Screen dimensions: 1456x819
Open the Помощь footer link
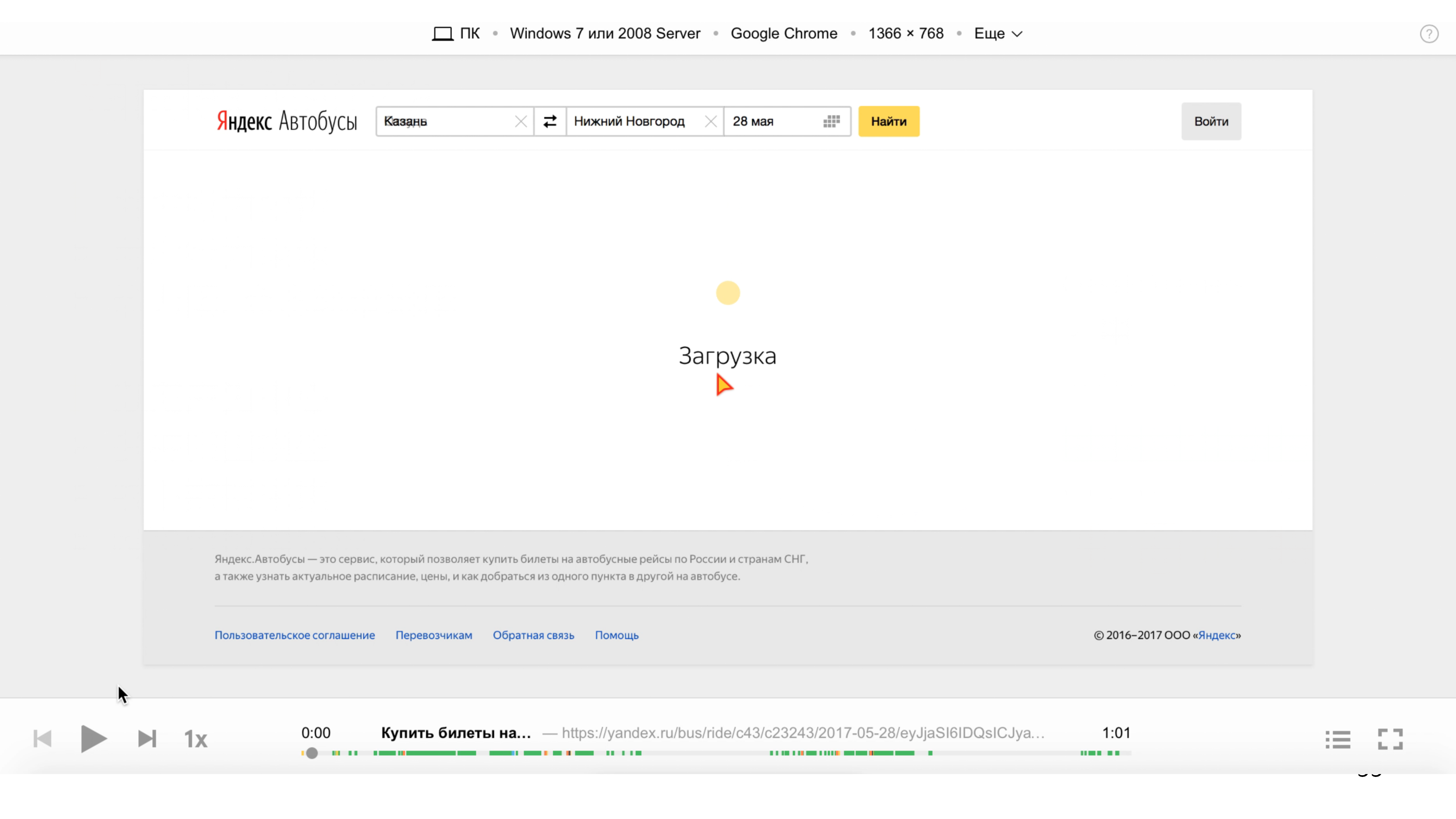click(x=617, y=635)
